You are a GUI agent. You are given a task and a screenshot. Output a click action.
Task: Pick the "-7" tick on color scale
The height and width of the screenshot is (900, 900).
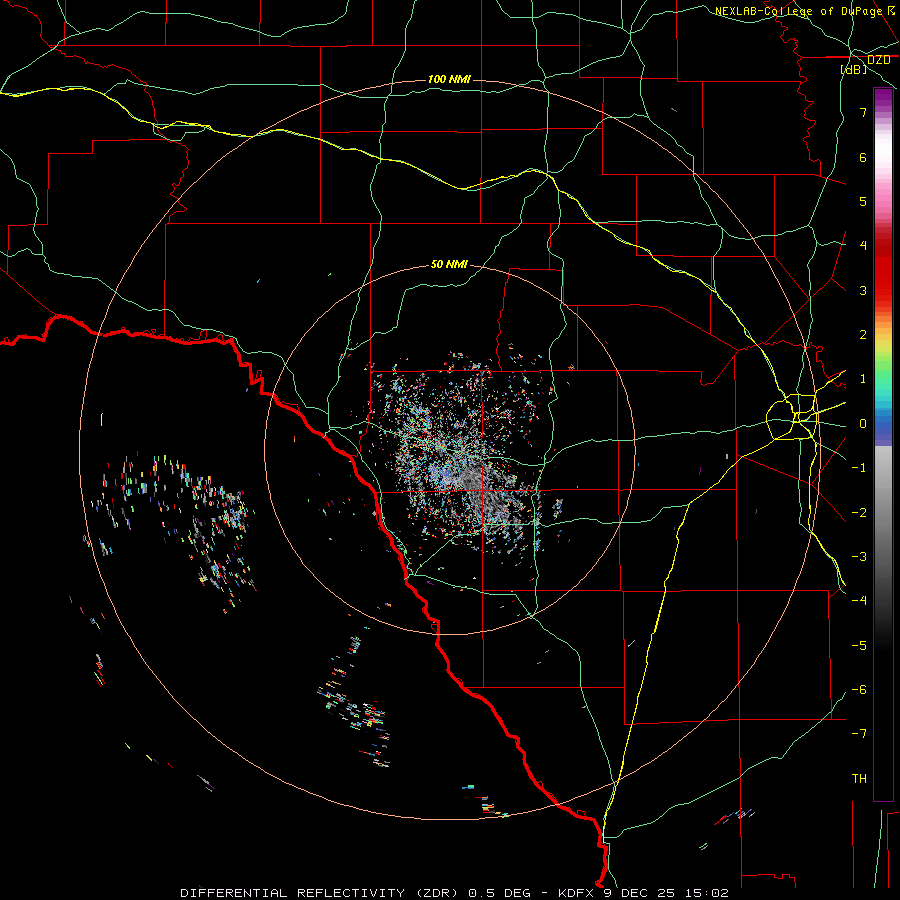click(859, 734)
